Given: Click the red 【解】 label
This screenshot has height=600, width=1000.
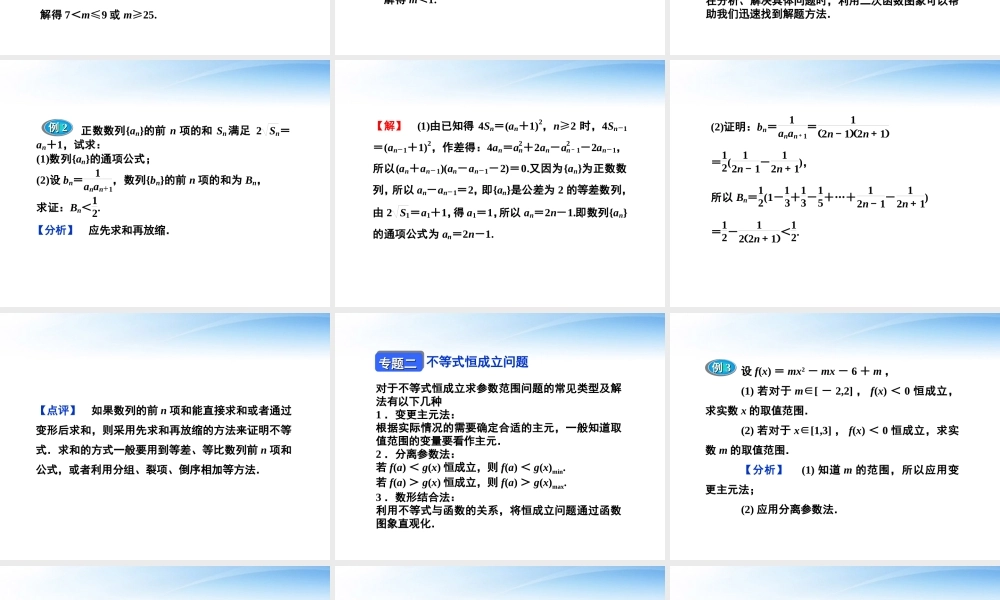Looking at the screenshot, I should click(x=388, y=126).
